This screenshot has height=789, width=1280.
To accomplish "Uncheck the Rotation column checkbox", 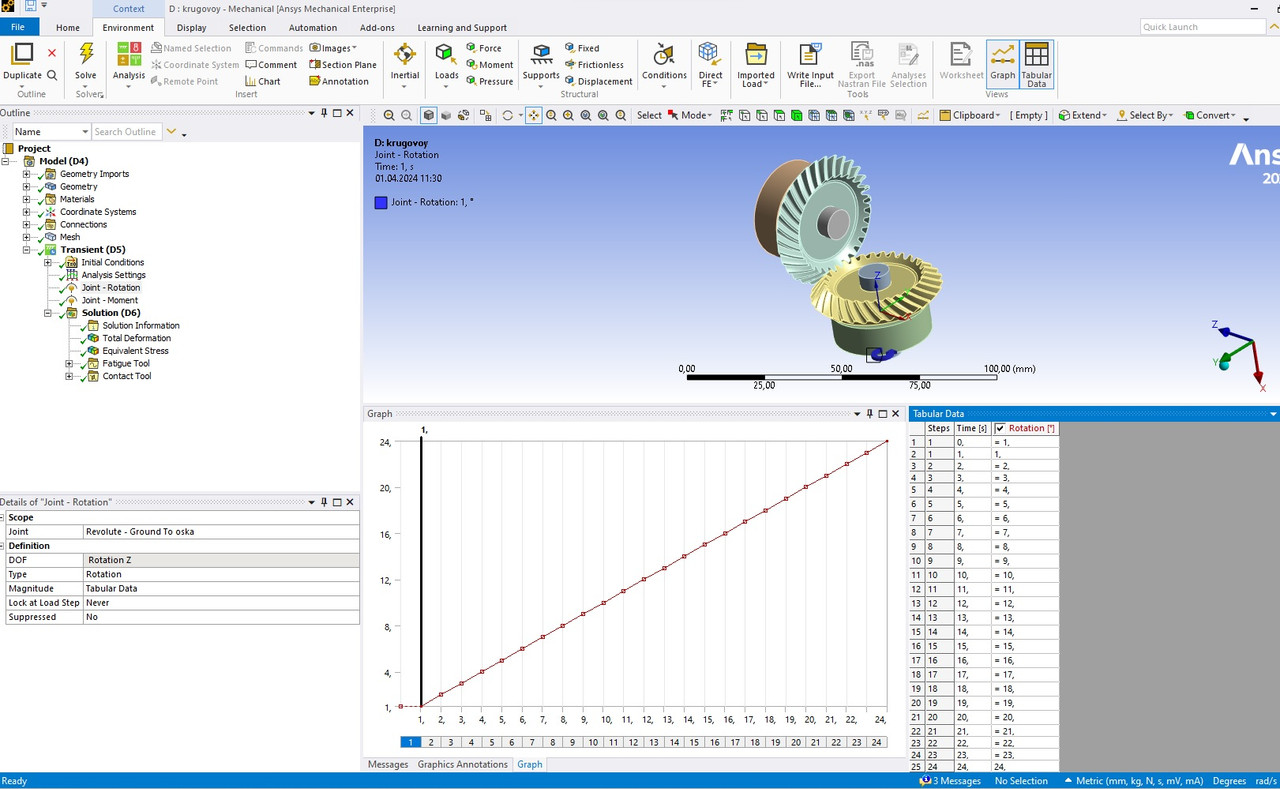I will click(1000, 428).
